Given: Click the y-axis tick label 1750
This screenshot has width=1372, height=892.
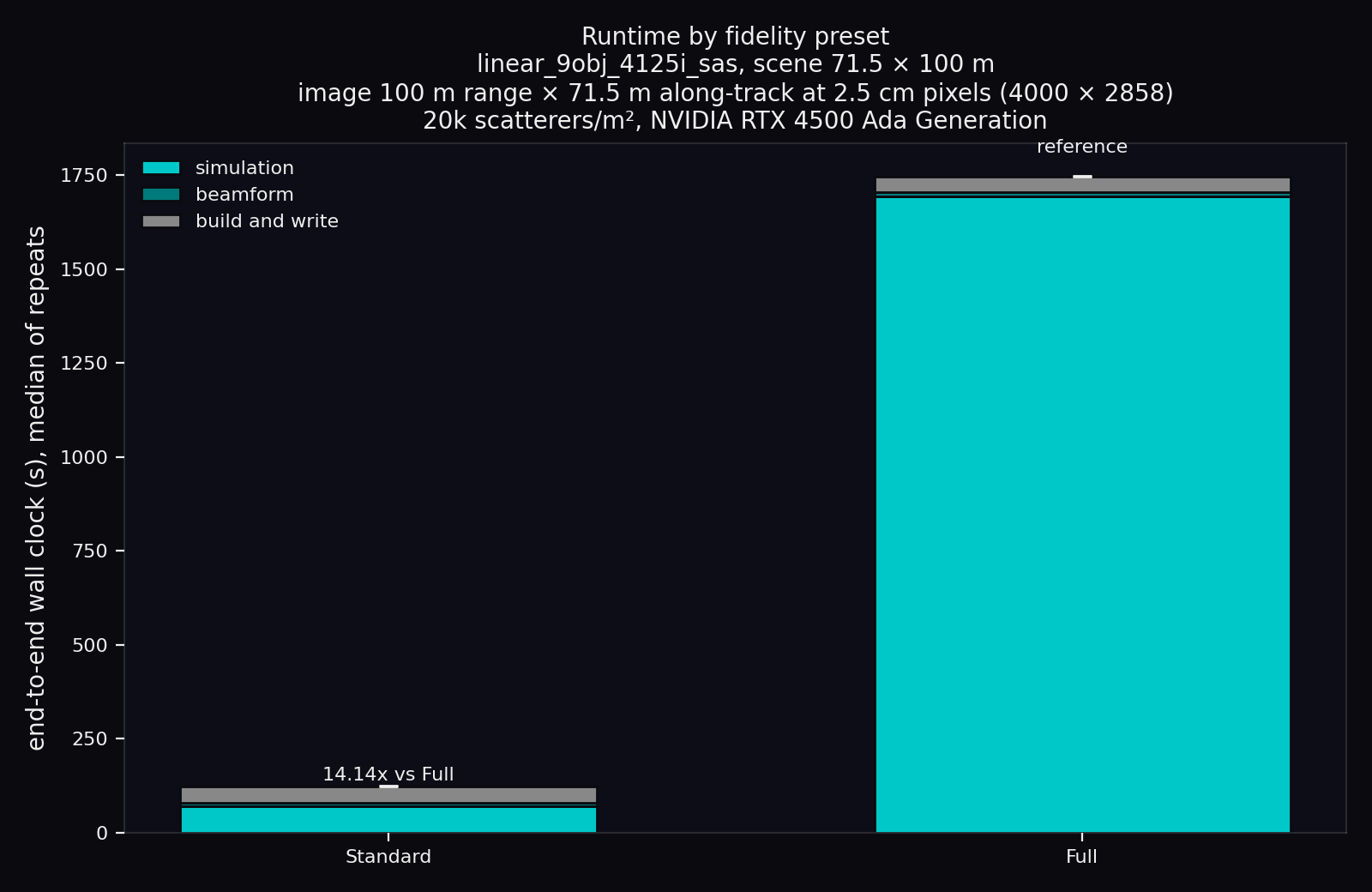Looking at the screenshot, I should pos(84,176).
